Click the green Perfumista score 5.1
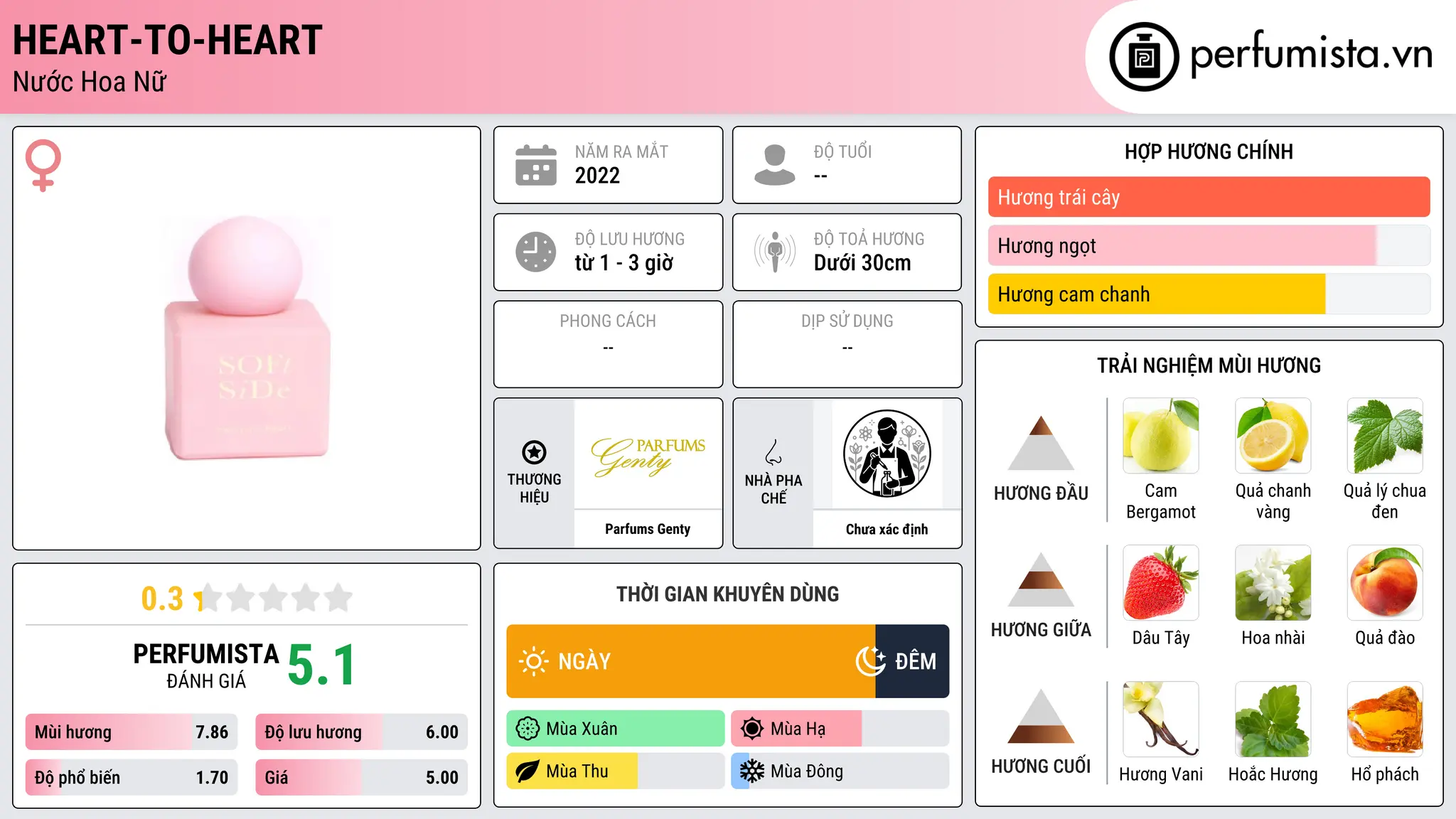The height and width of the screenshot is (819, 1456). 321,665
